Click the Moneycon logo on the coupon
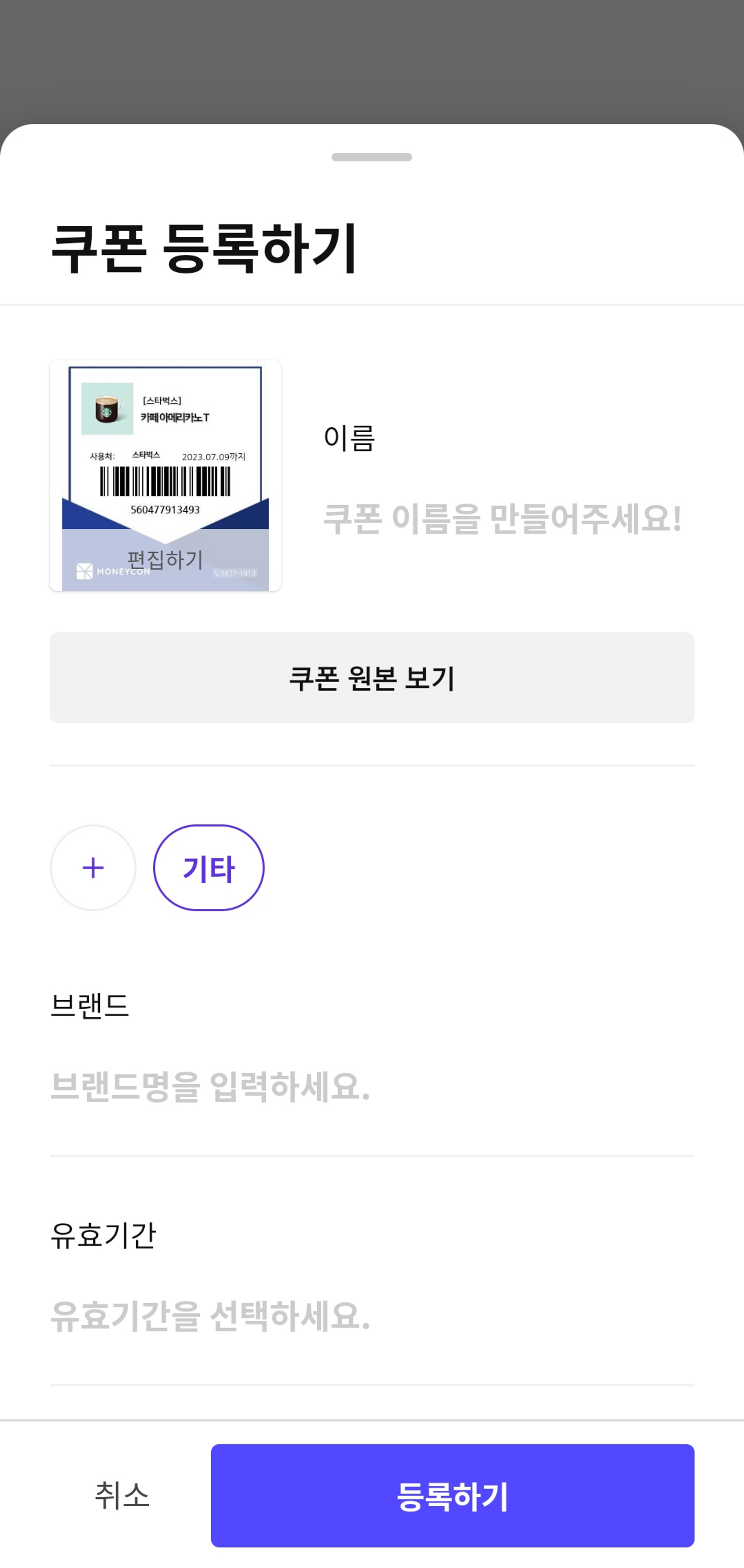 (113, 572)
